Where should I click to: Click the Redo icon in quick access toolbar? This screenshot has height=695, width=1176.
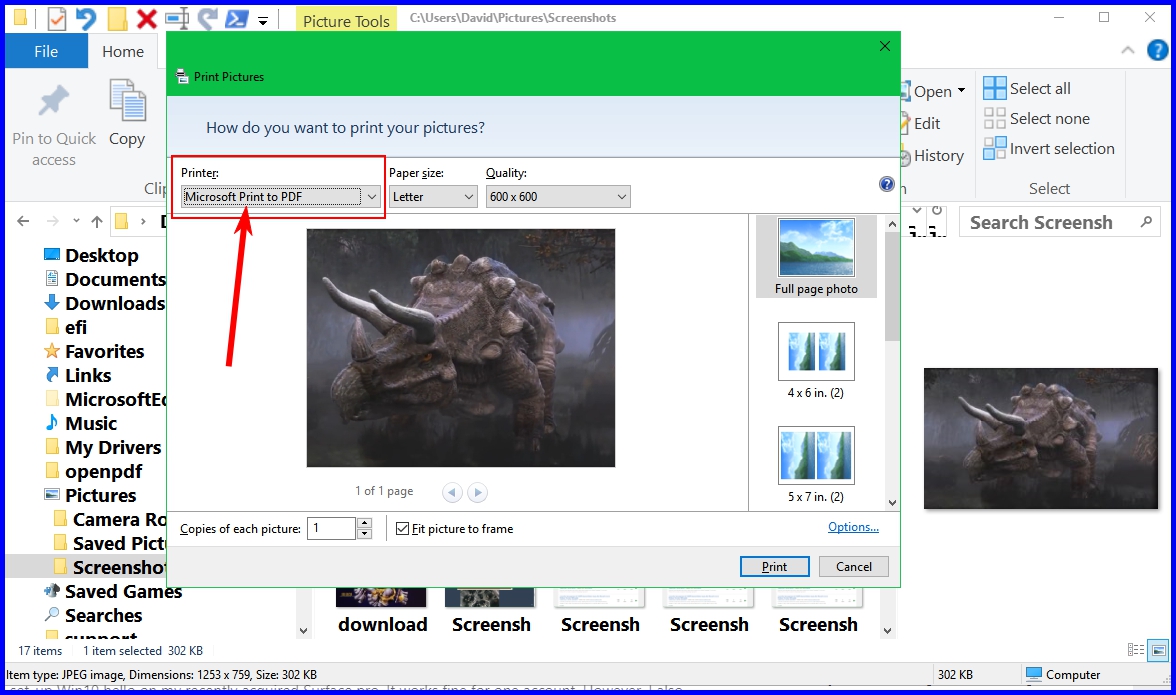[208, 19]
